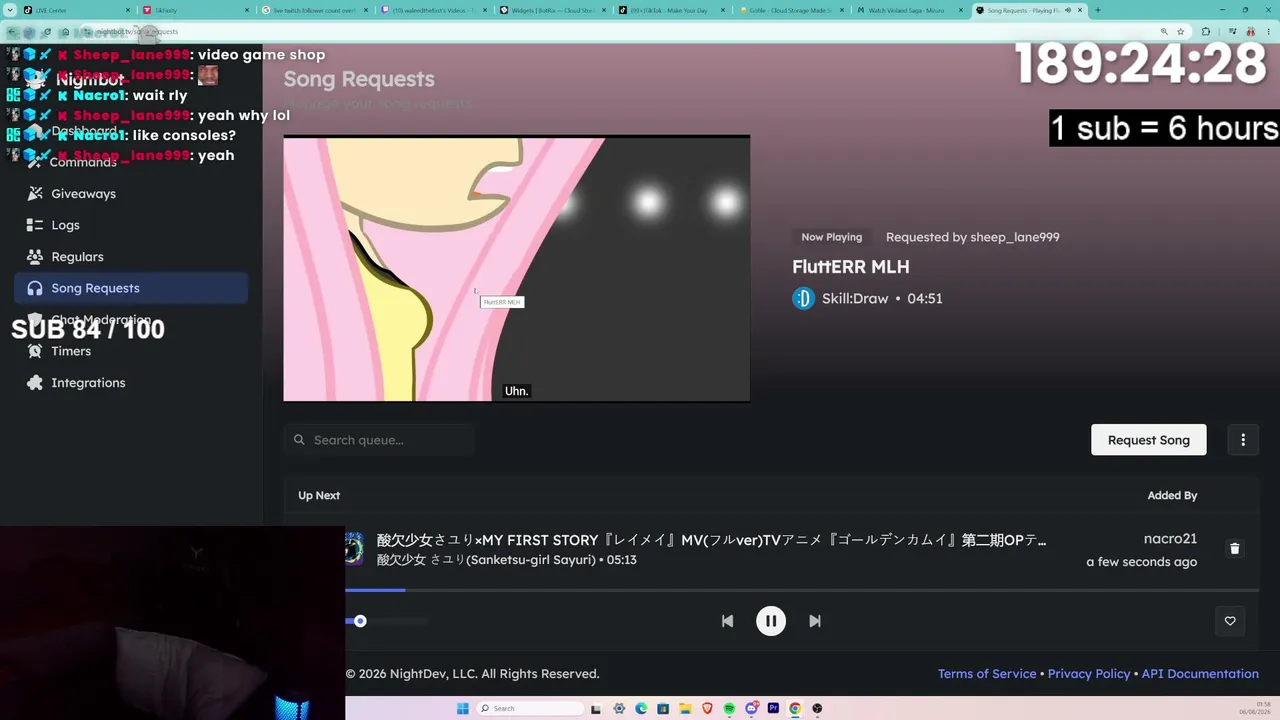Viewport: 1280px width, 720px height.
Task: Open Microsoft Edge from the taskbar
Action: click(x=641, y=709)
